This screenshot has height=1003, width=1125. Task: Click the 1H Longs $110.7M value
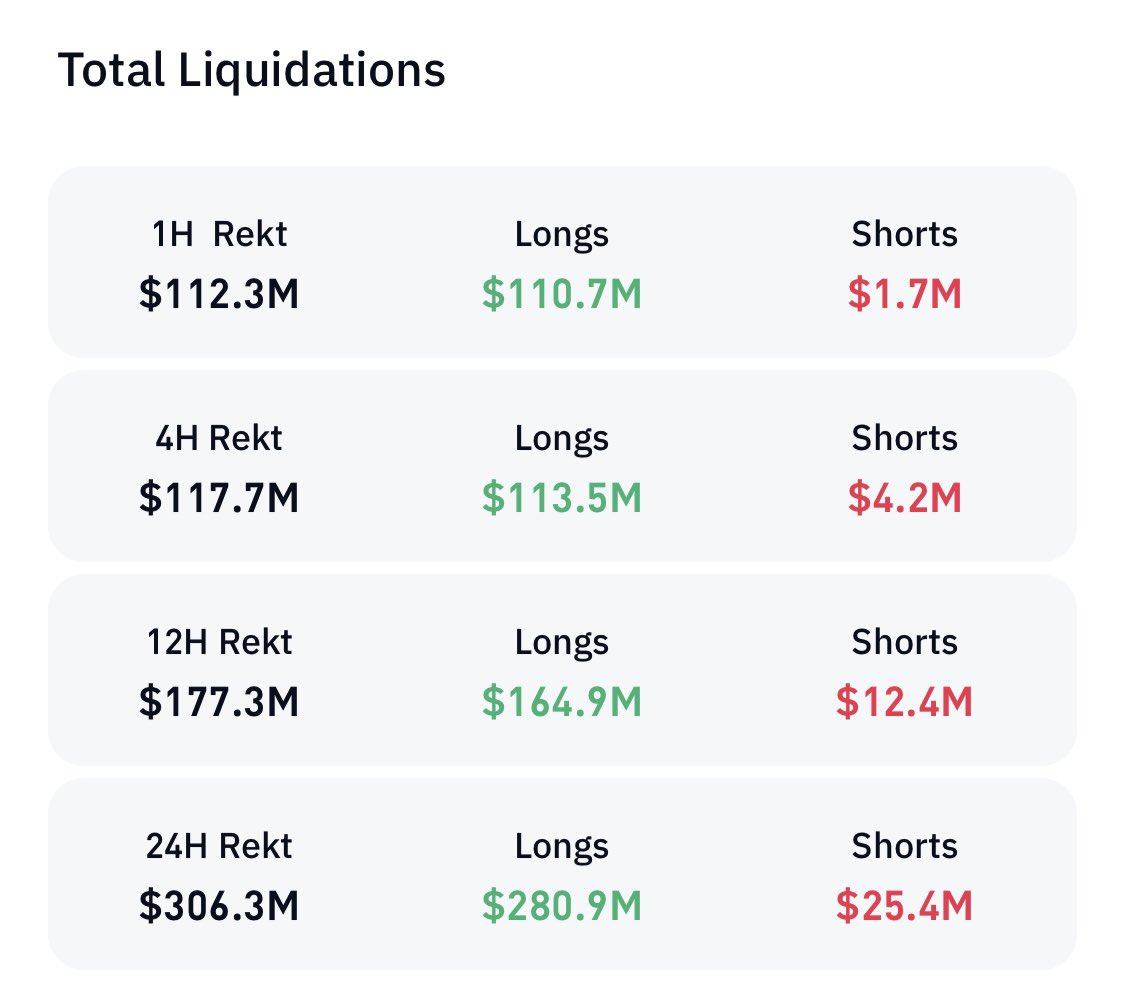coord(562,293)
